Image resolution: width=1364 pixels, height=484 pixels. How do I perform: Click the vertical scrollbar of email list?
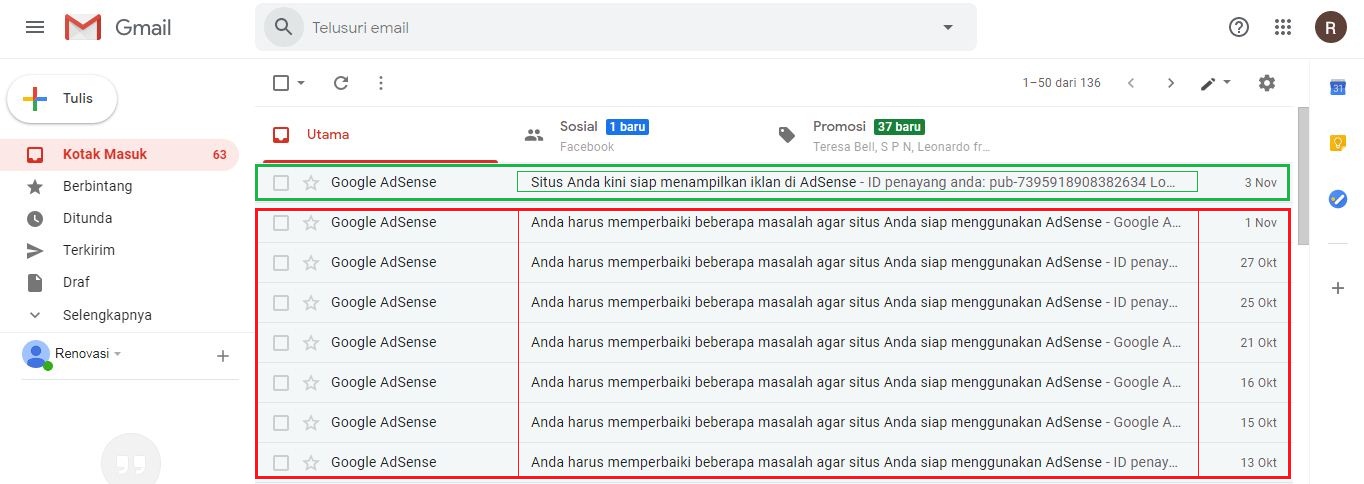click(1303, 175)
